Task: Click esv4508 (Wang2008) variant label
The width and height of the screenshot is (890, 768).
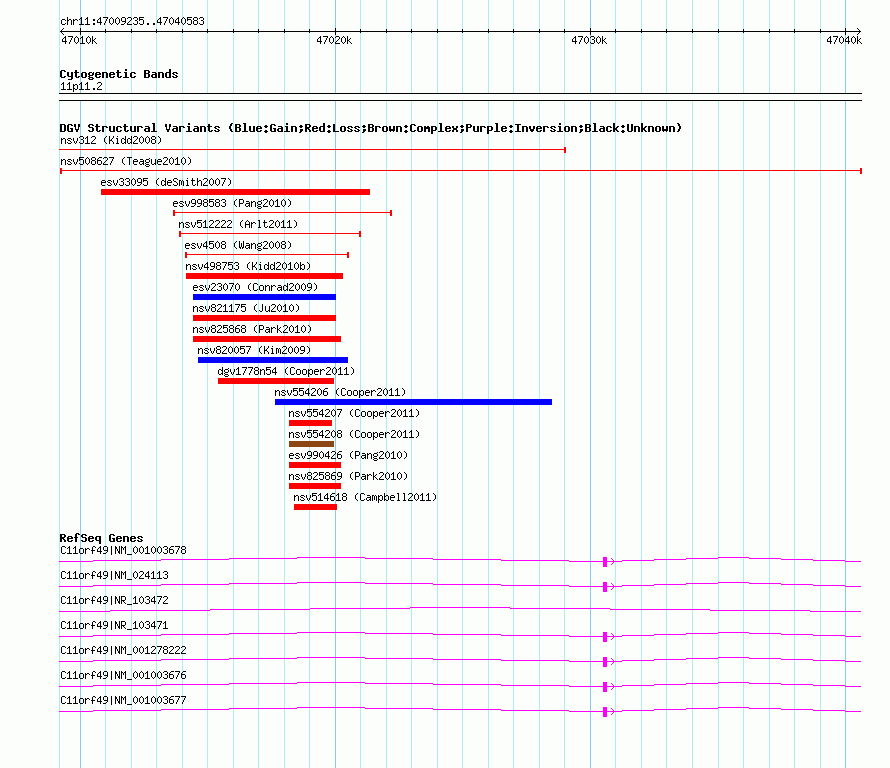Action: (238, 245)
